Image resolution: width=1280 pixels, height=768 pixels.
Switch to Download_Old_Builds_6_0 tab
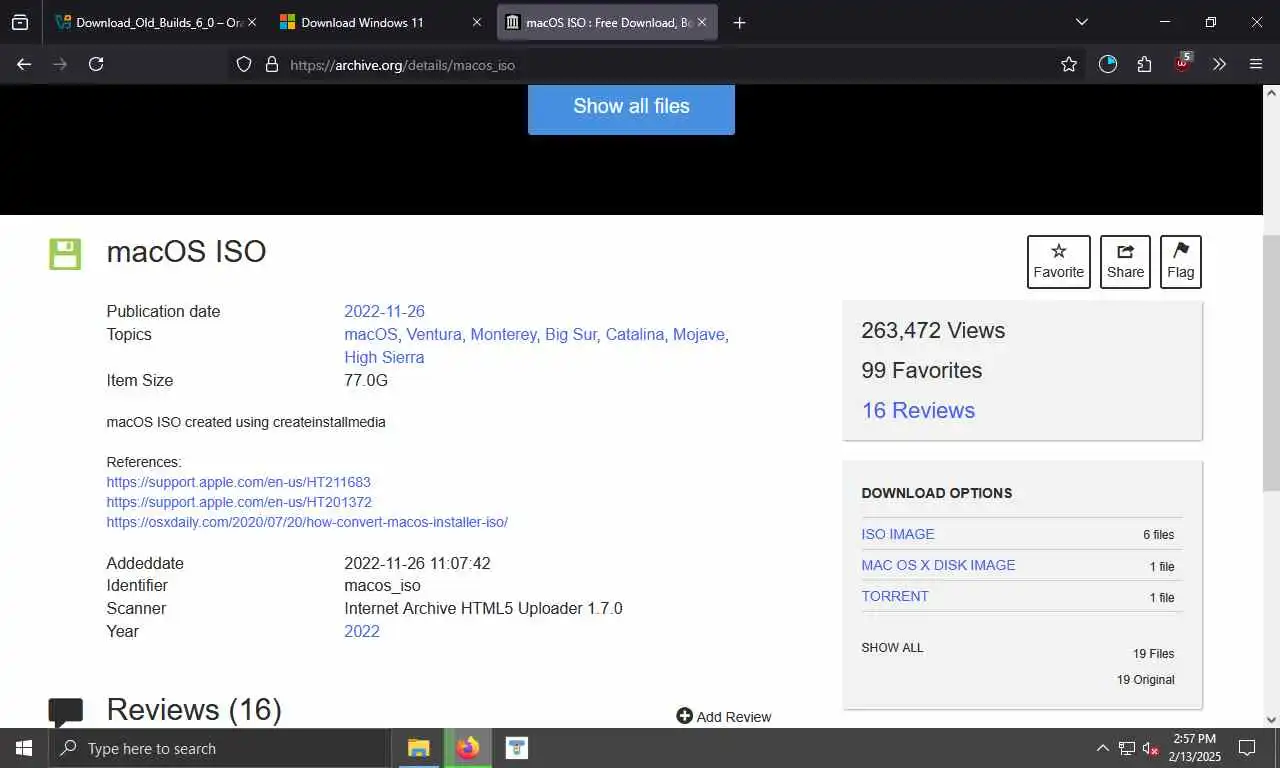(157, 22)
